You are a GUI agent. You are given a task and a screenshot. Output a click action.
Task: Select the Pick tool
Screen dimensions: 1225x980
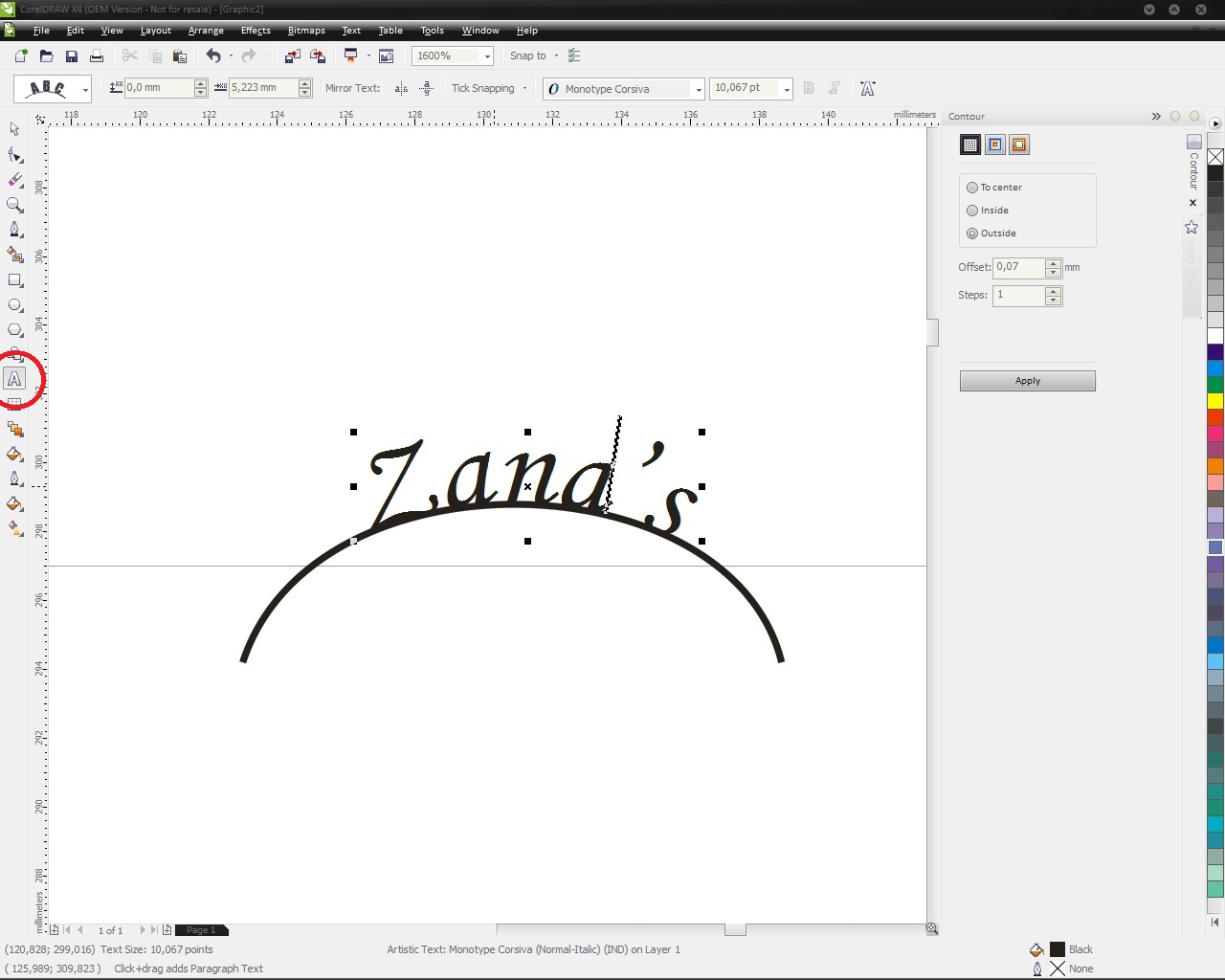(14, 128)
